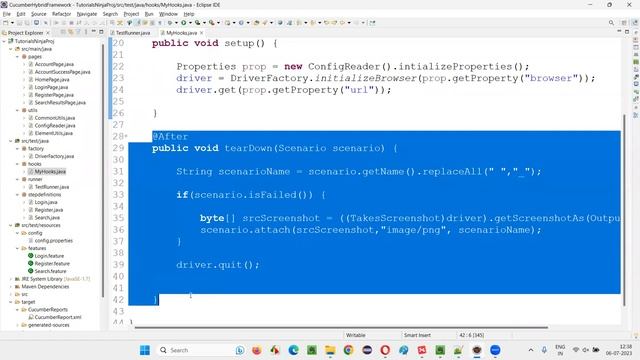This screenshot has height=360, width=640.
Task: Collapse the stepdefinitions package
Action: click(x=18, y=195)
